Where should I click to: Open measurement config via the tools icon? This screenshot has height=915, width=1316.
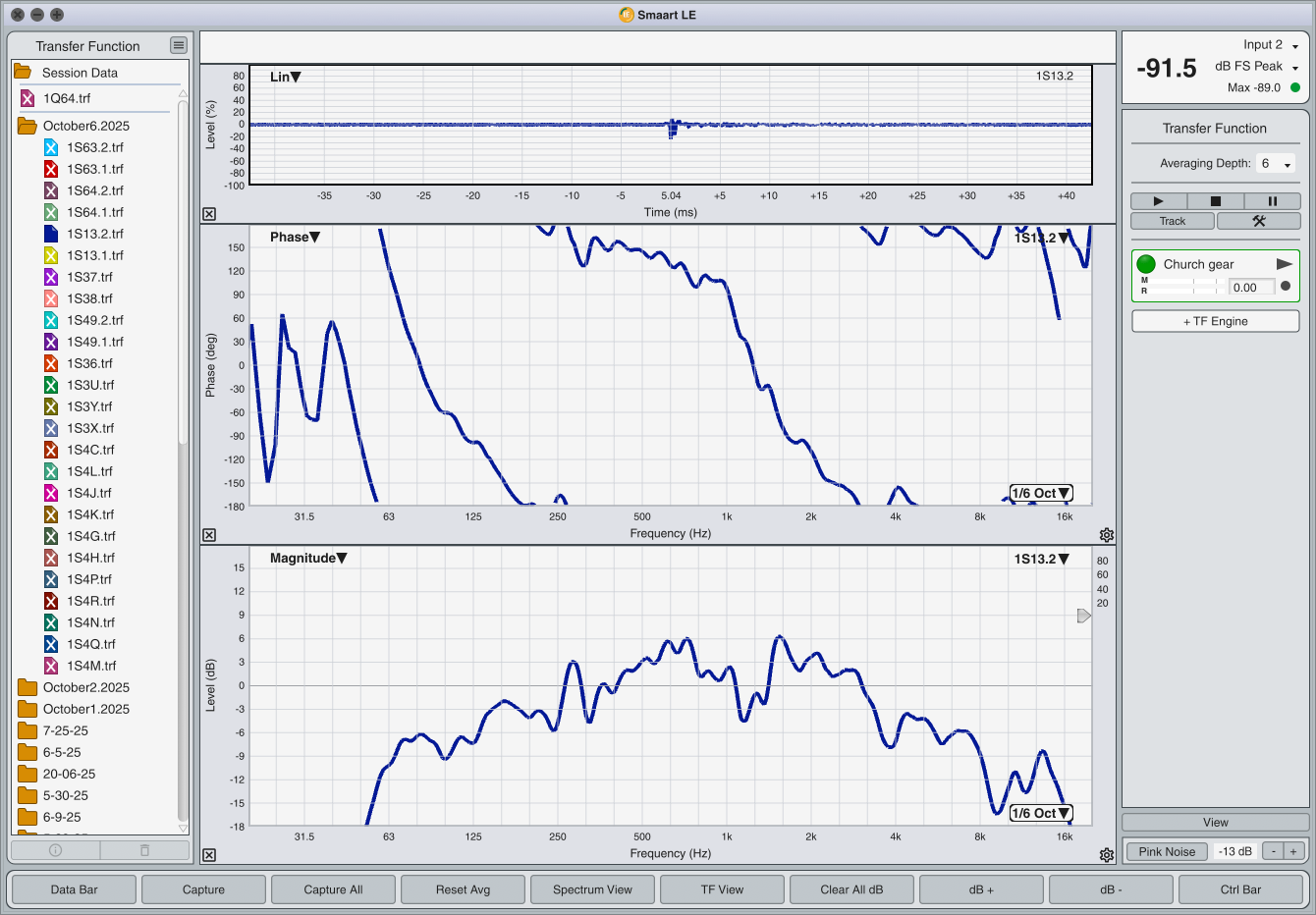pos(1258,221)
